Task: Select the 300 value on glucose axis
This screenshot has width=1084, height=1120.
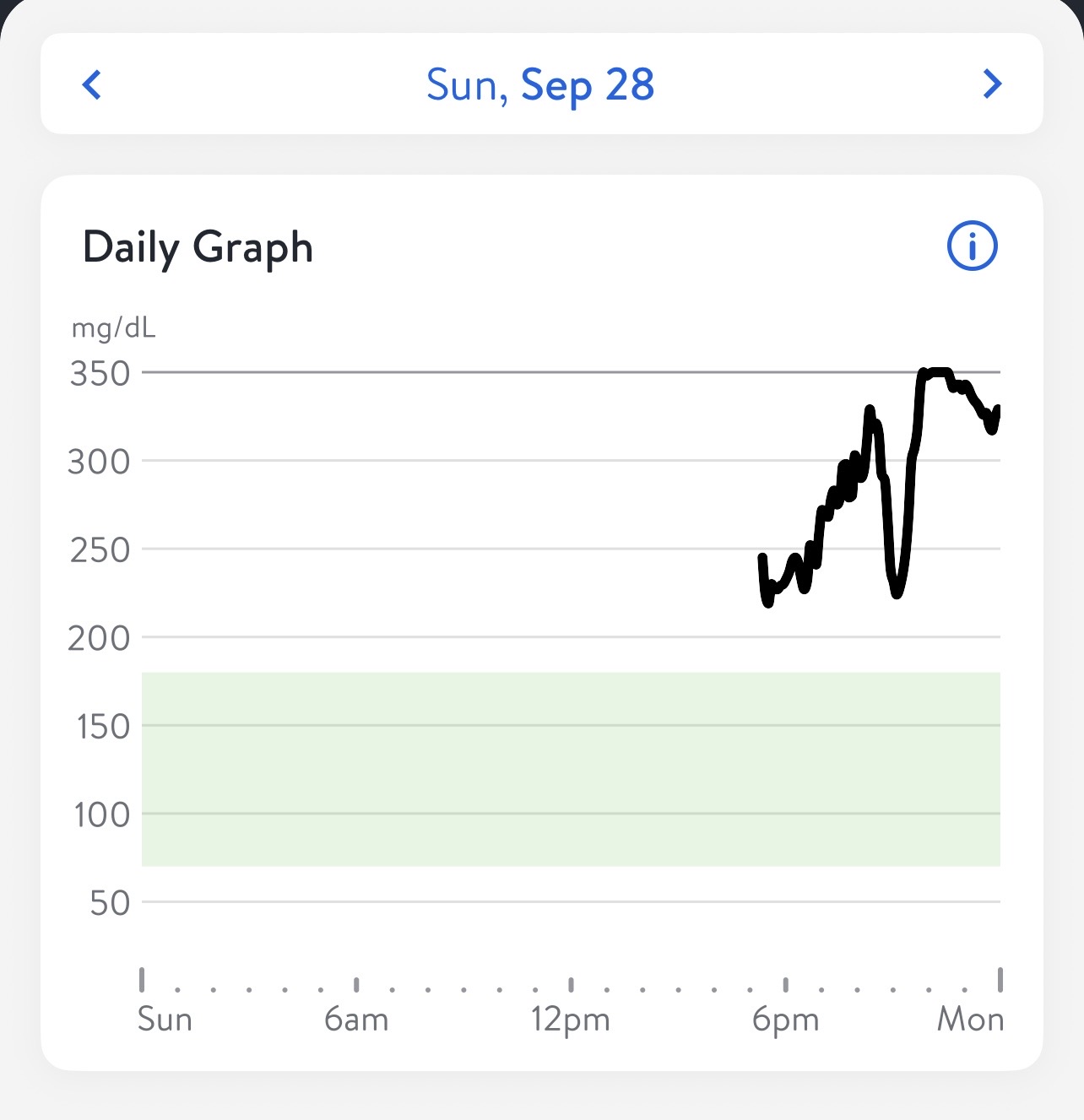Action: (x=100, y=462)
